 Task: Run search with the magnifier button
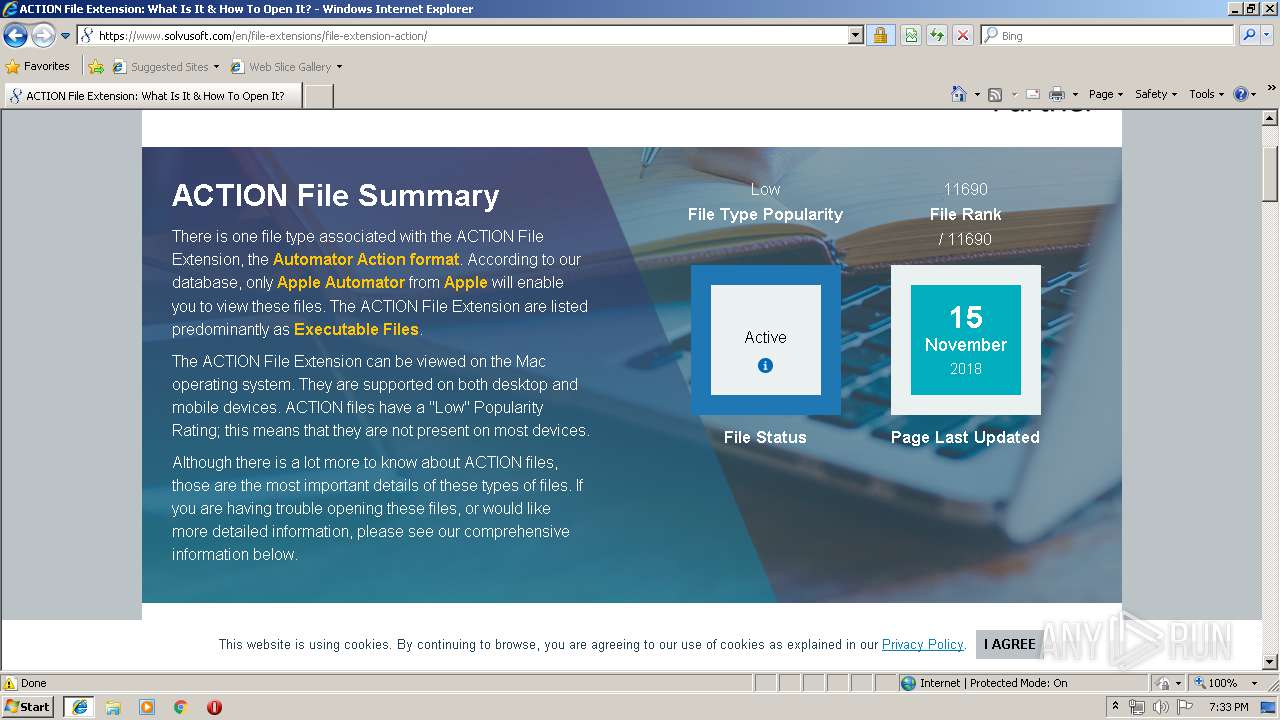coord(1249,35)
